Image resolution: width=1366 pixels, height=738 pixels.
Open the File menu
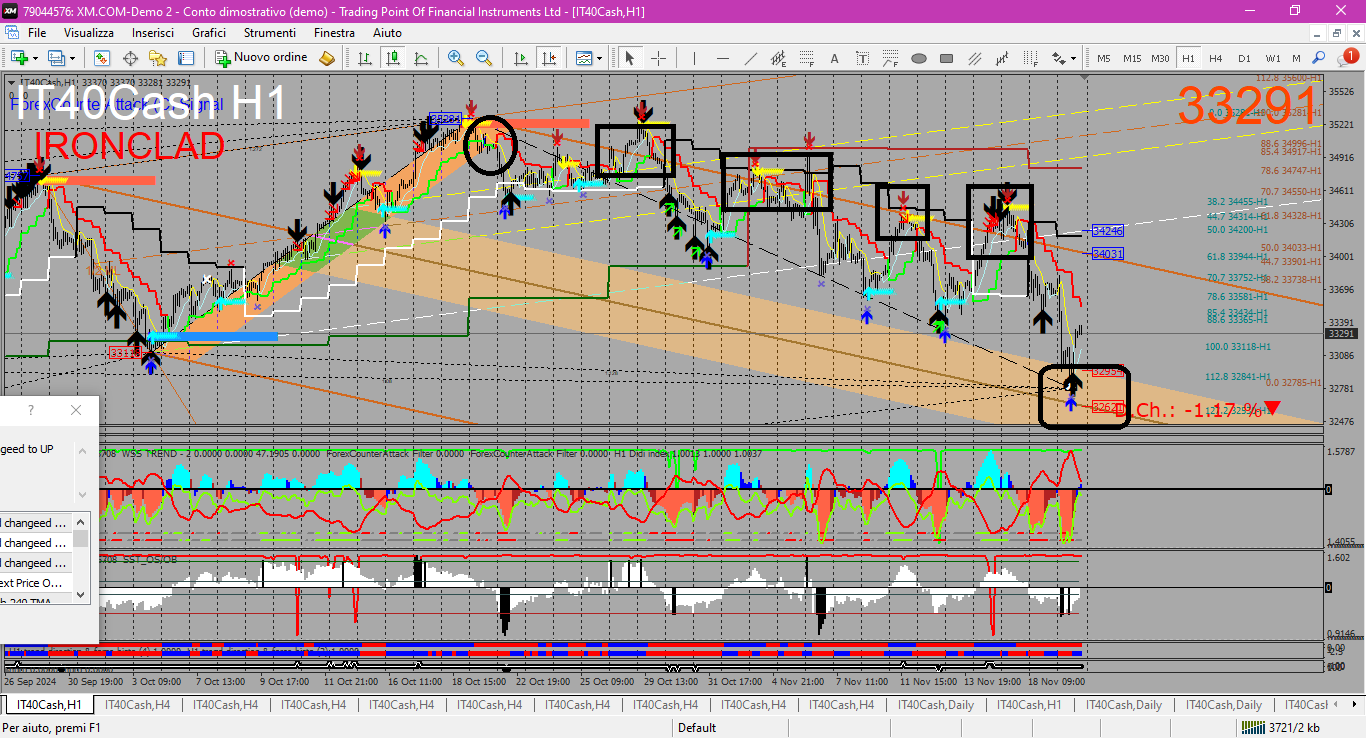tap(37, 33)
